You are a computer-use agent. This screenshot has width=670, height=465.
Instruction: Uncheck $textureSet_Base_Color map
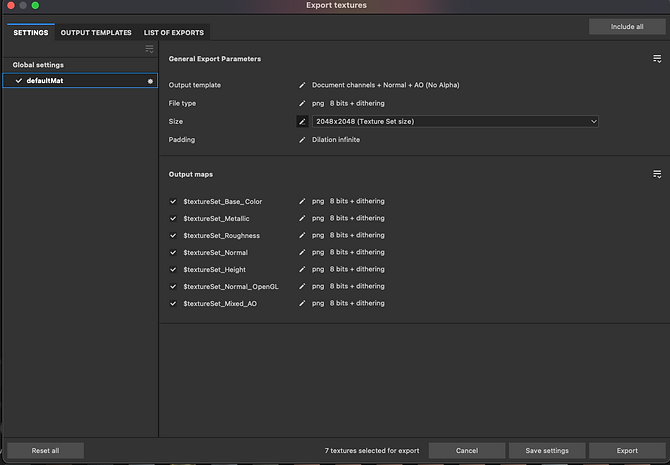pyautogui.click(x=173, y=201)
